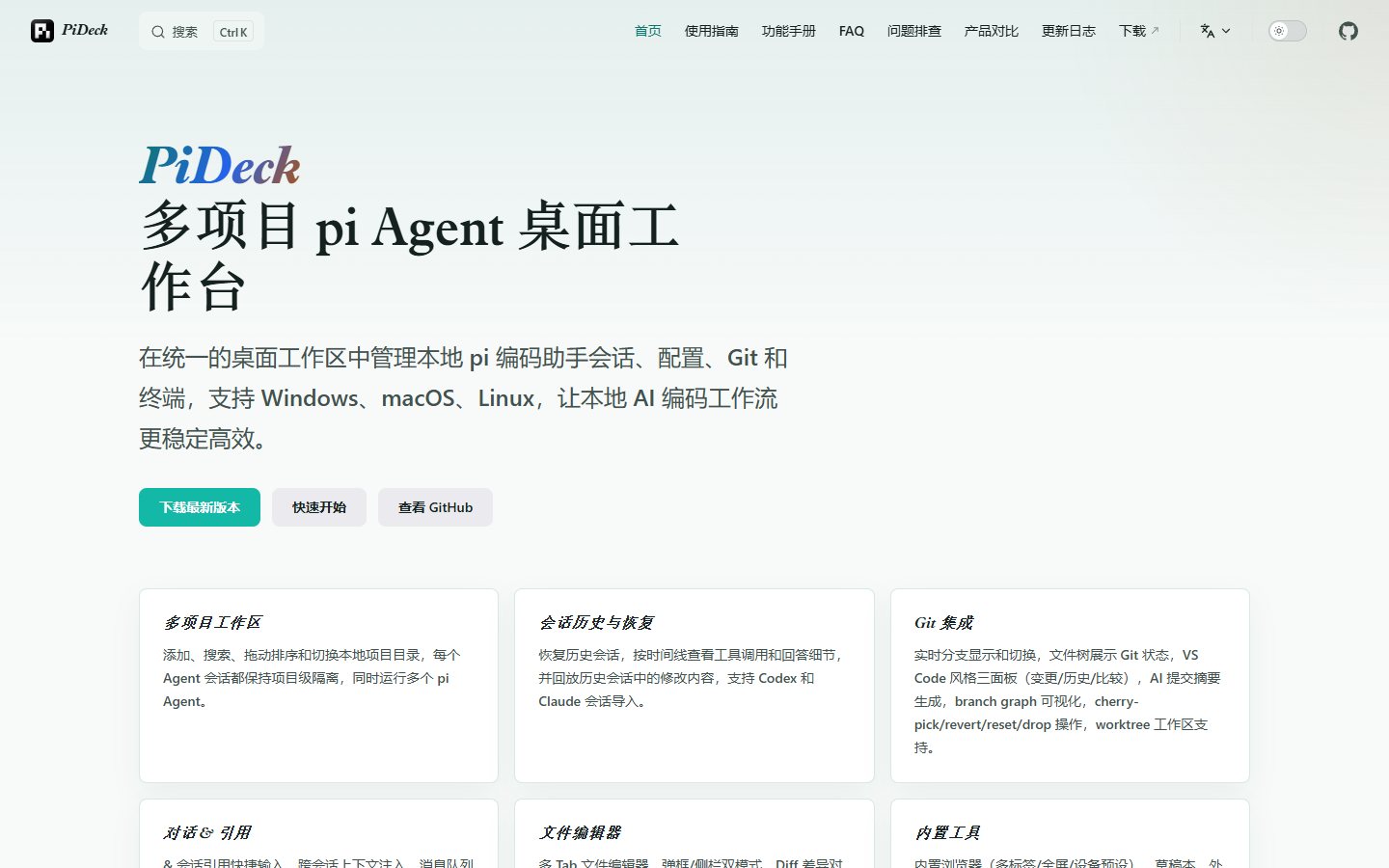The width and height of the screenshot is (1389, 868).
Task: Click the PiDeck logo icon
Action: coord(42,31)
